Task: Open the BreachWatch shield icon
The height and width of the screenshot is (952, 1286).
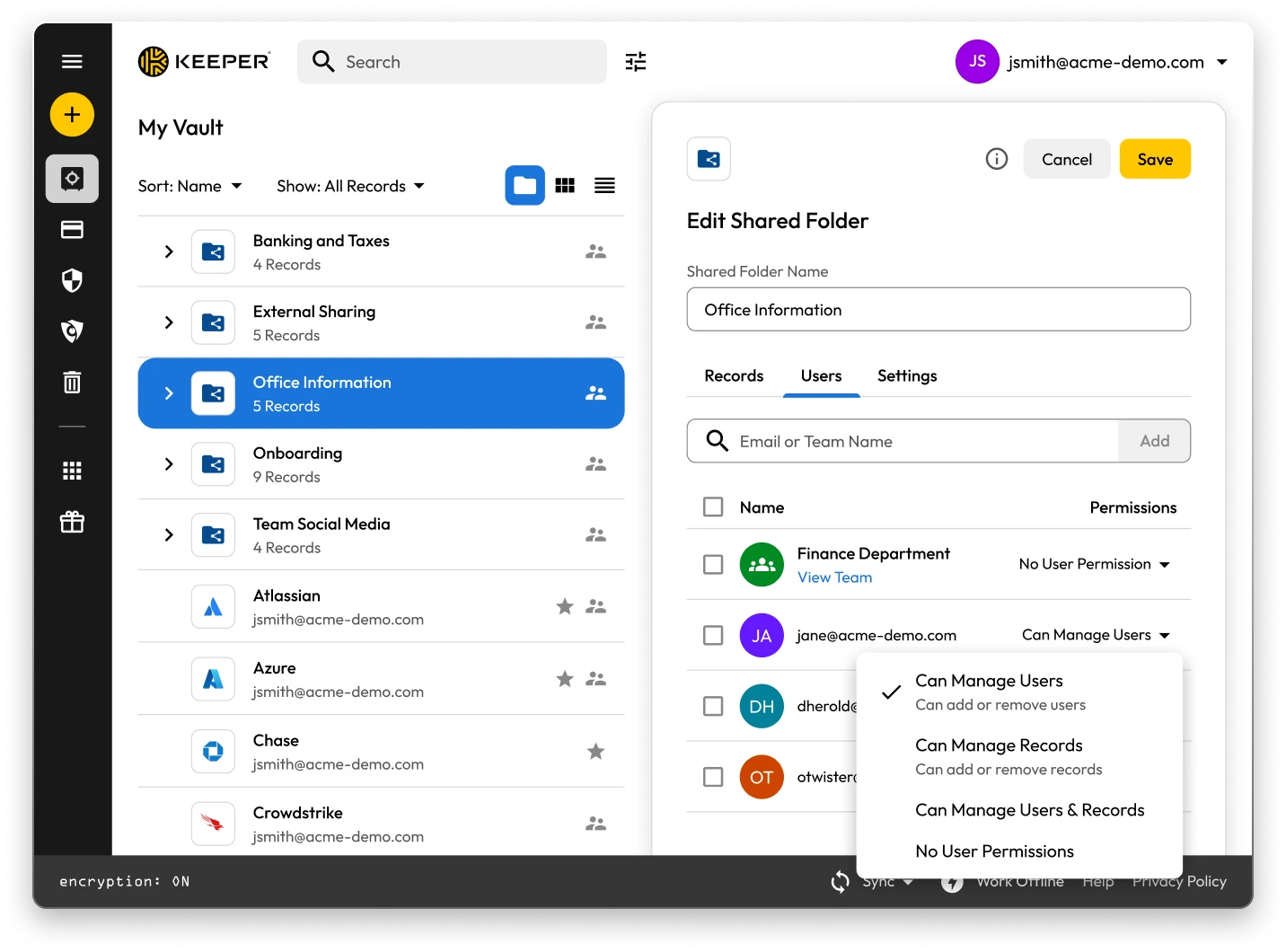Action: click(72, 331)
